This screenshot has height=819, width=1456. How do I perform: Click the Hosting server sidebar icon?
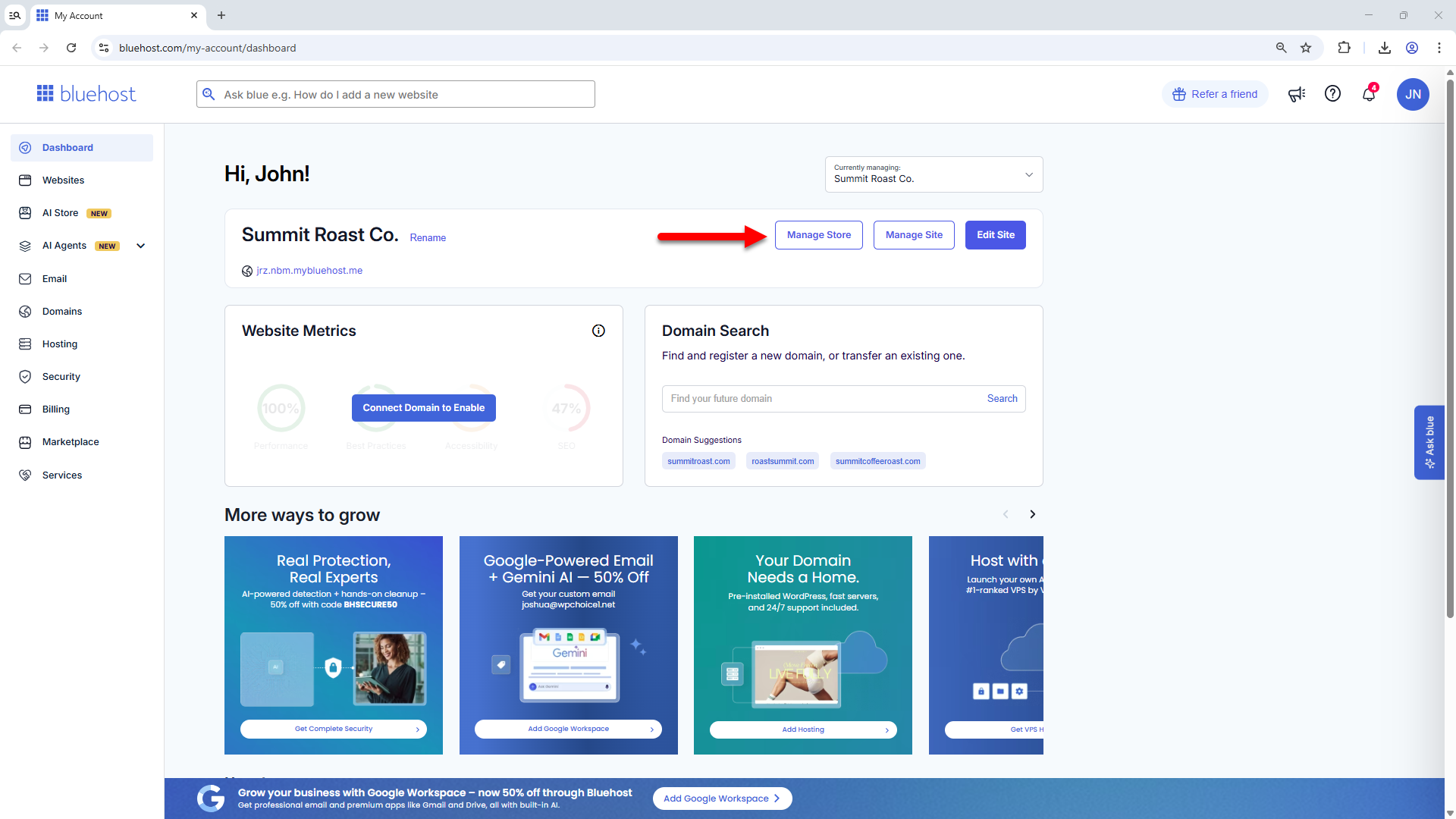pyautogui.click(x=25, y=344)
